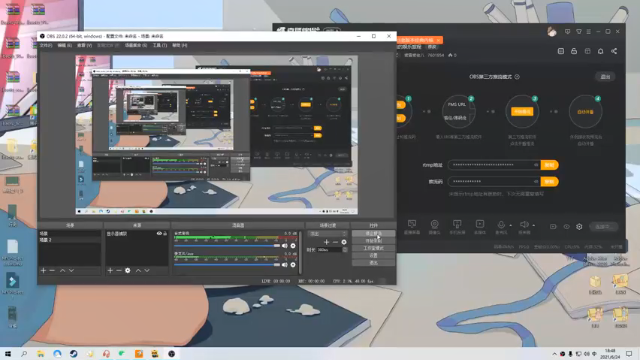Open the Tools menu in OBS menu bar
Screen dimensions: 640x360
tap(160, 45)
